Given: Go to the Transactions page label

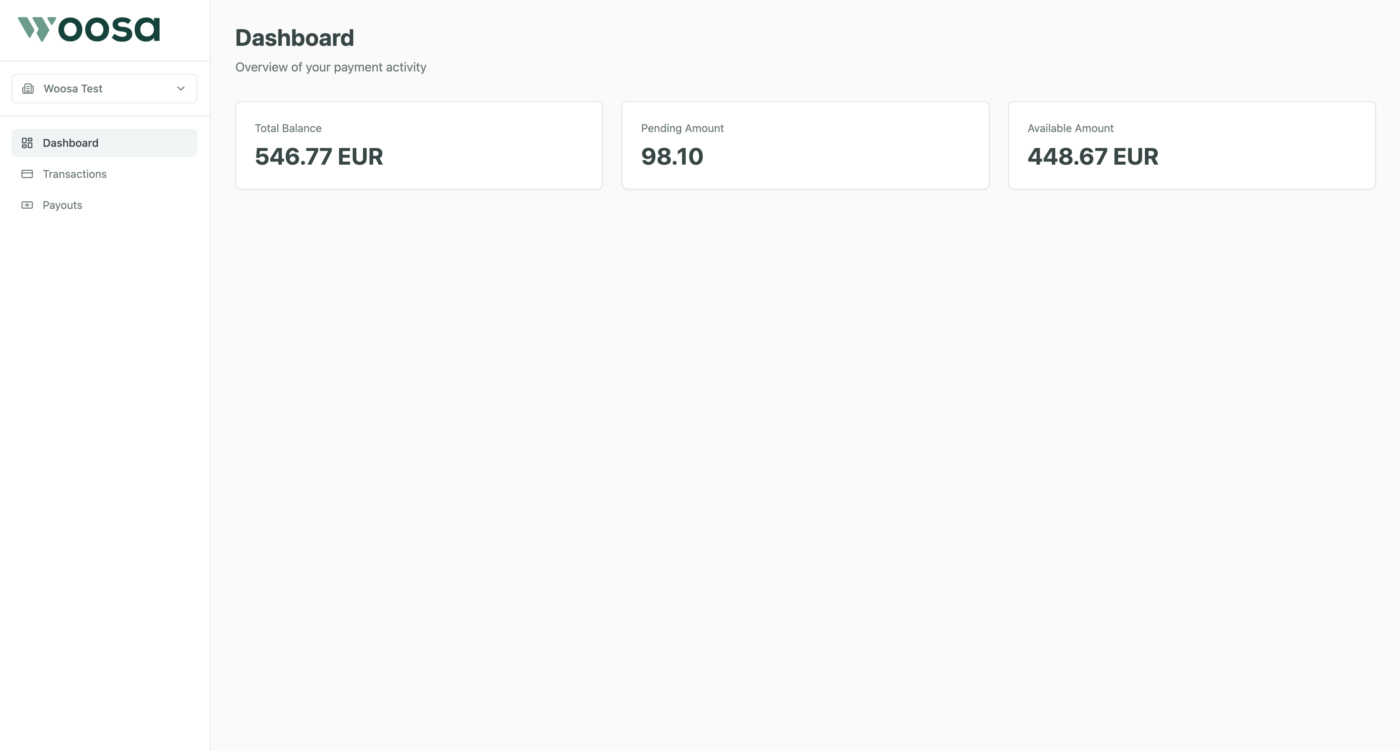Looking at the screenshot, I should (74, 174).
